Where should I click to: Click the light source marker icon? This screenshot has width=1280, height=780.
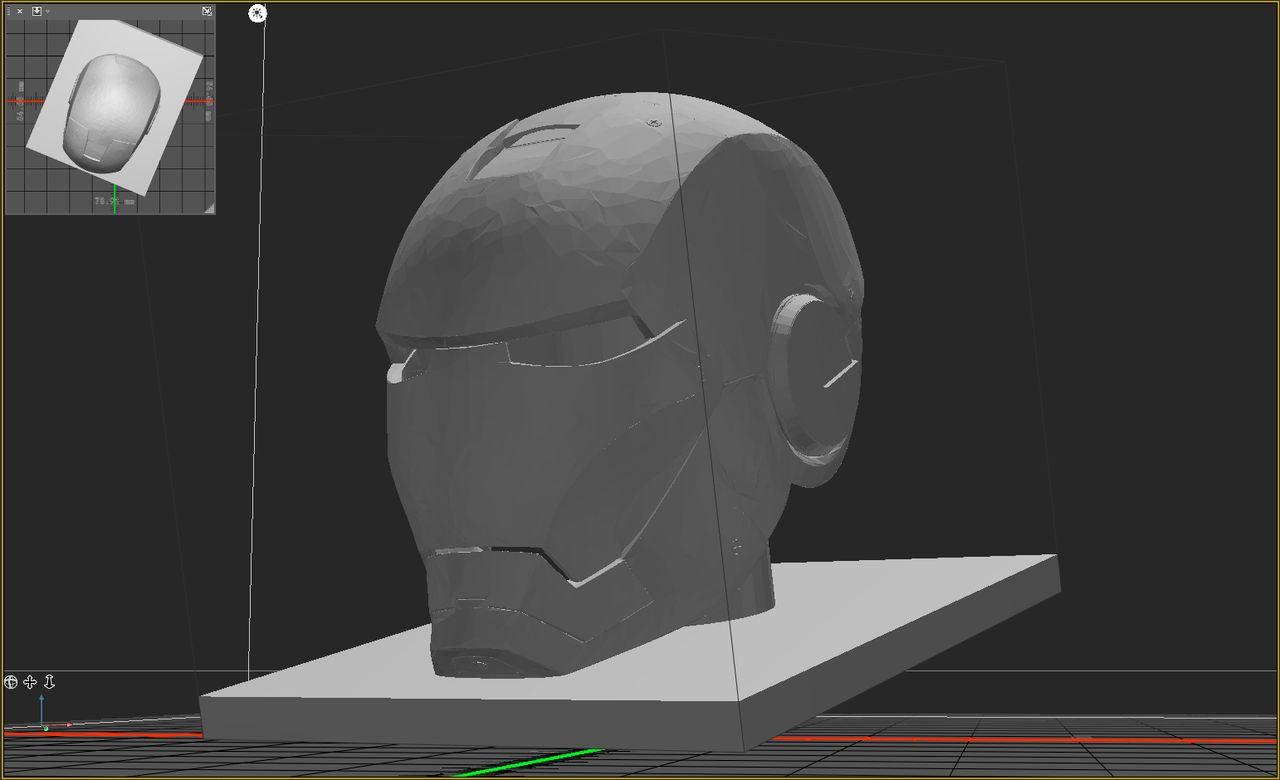point(258,13)
